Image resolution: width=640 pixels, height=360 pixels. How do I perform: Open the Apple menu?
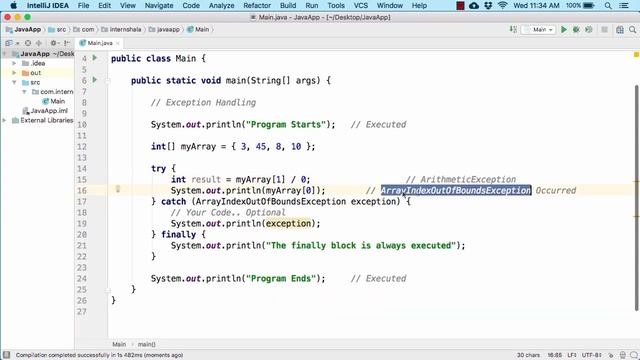pos(13,6)
